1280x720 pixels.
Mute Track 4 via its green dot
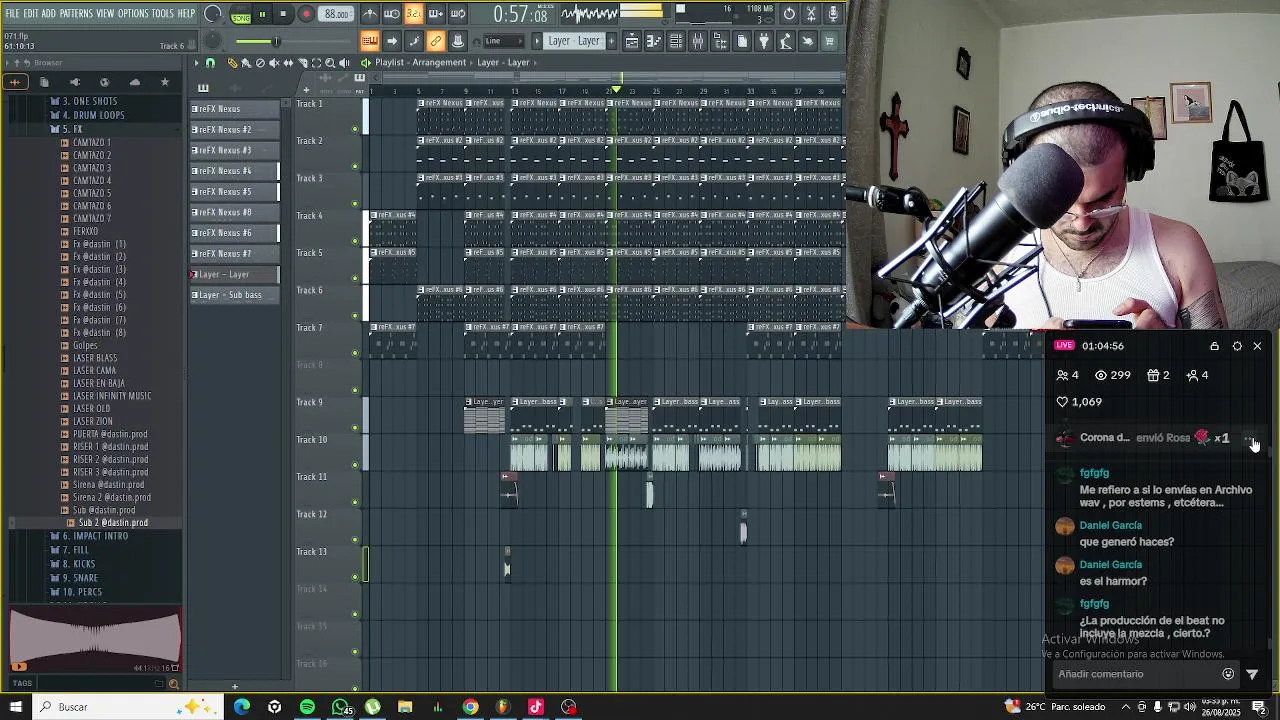coord(355,241)
